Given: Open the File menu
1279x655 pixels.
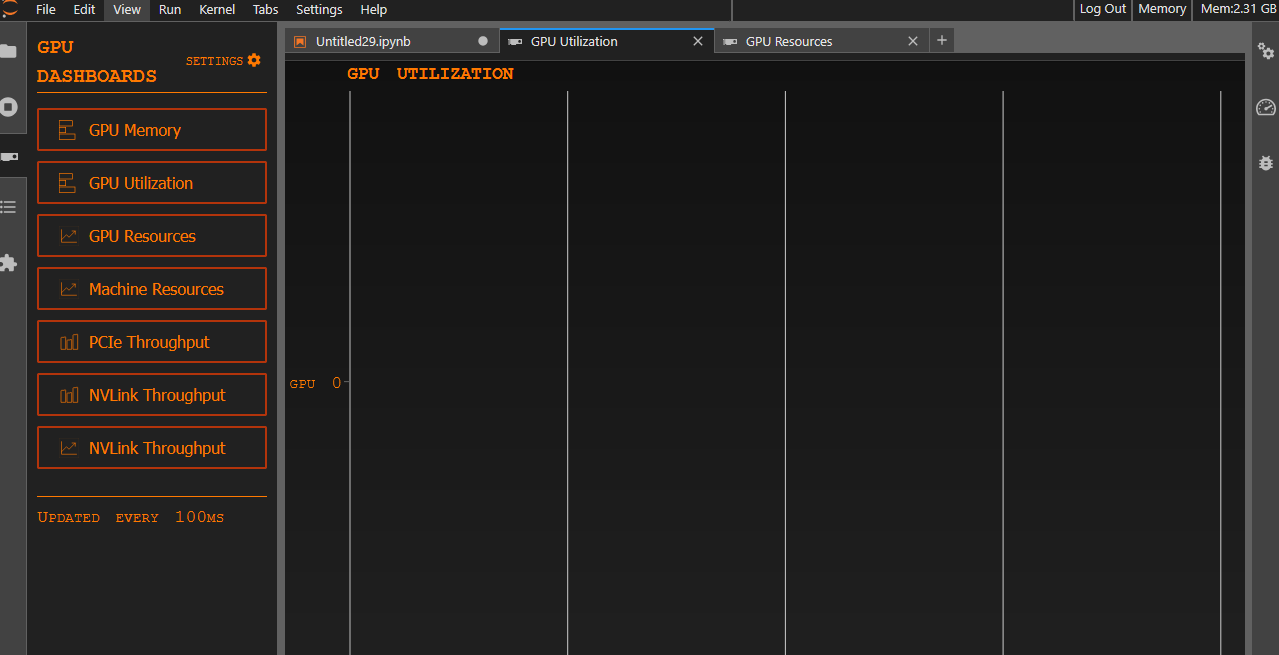Looking at the screenshot, I should point(46,9).
